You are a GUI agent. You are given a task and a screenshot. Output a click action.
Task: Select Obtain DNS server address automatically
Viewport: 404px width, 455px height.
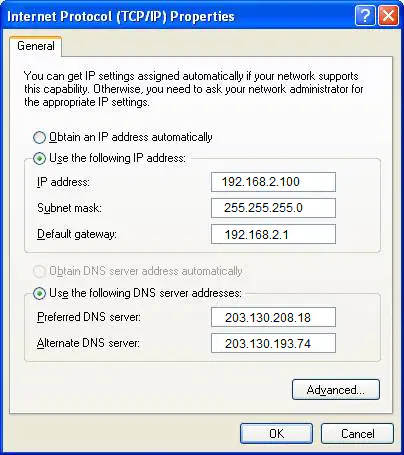point(39,271)
